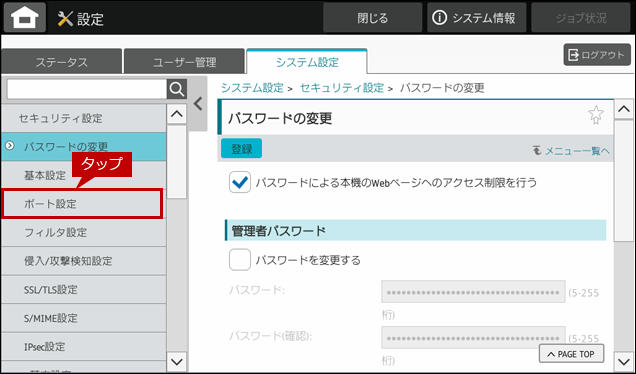Check パスワードを変更する checkbox
The height and width of the screenshot is (374, 636).
(x=240, y=260)
